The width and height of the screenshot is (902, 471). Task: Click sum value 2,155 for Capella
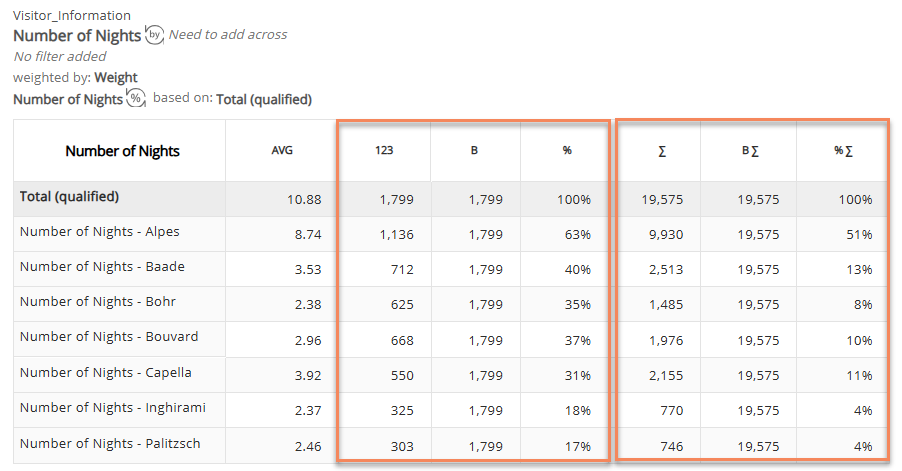(666, 376)
